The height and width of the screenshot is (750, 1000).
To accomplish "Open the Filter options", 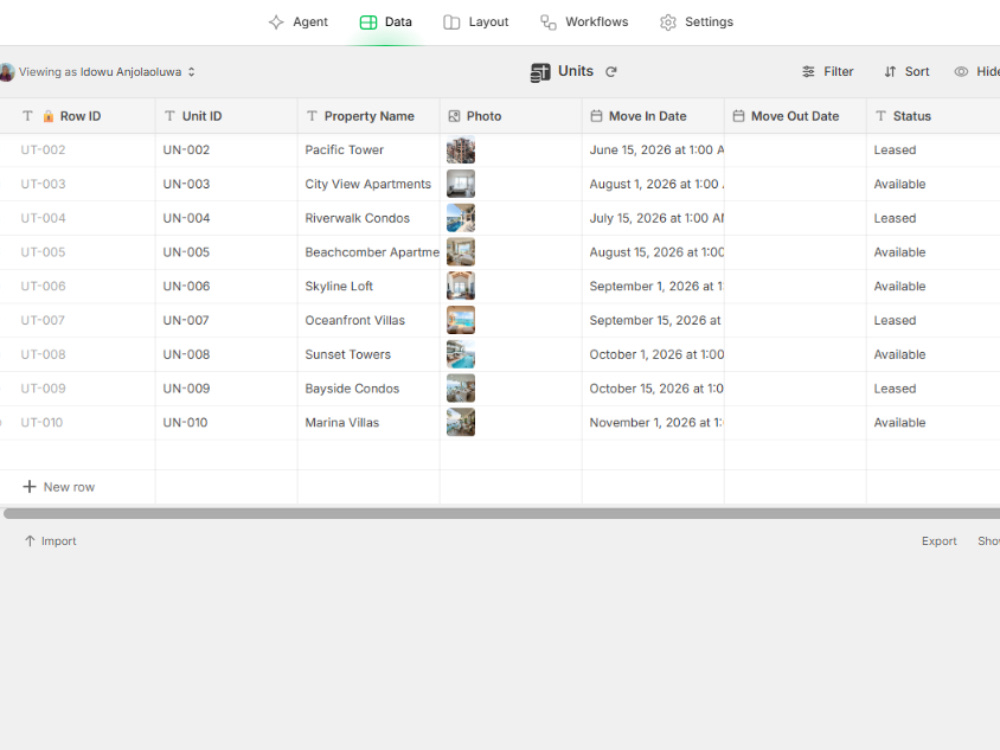I will point(827,71).
